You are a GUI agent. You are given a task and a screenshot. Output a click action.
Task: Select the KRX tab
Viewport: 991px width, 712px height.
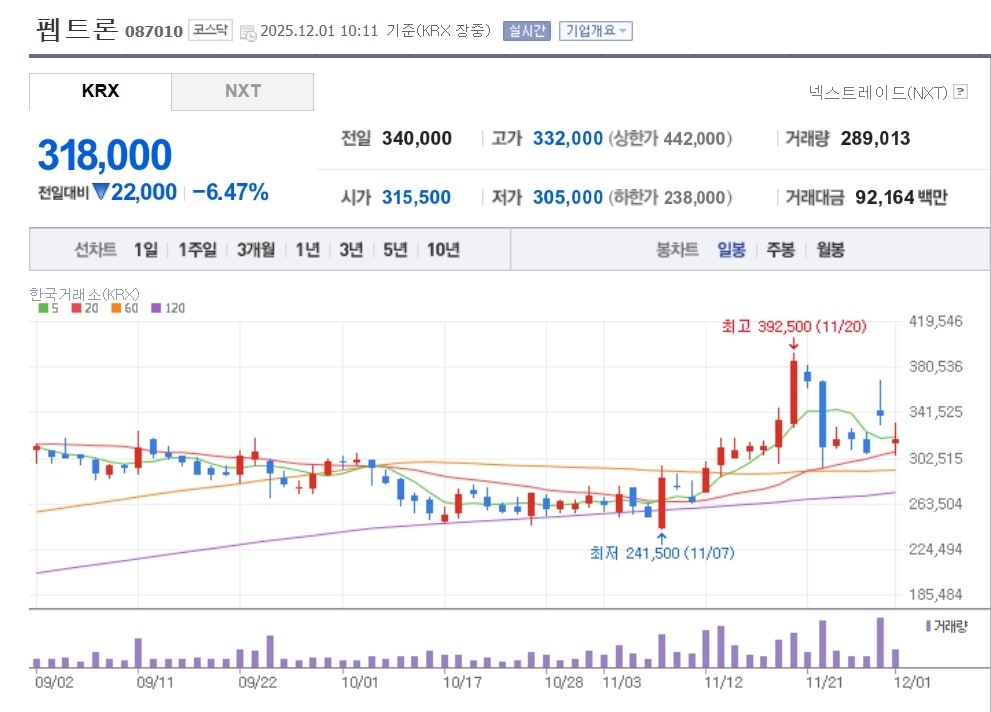pos(100,91)
